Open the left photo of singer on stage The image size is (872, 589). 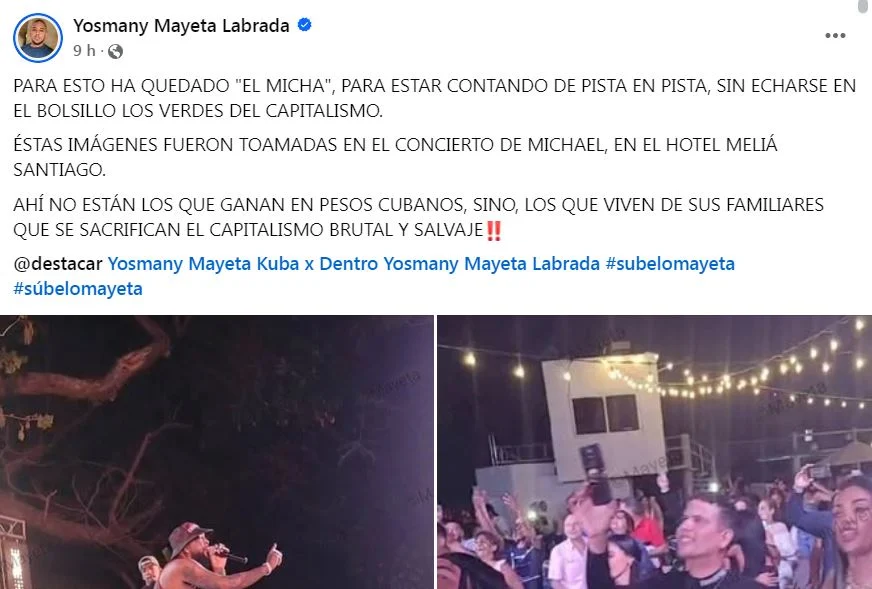216,452
